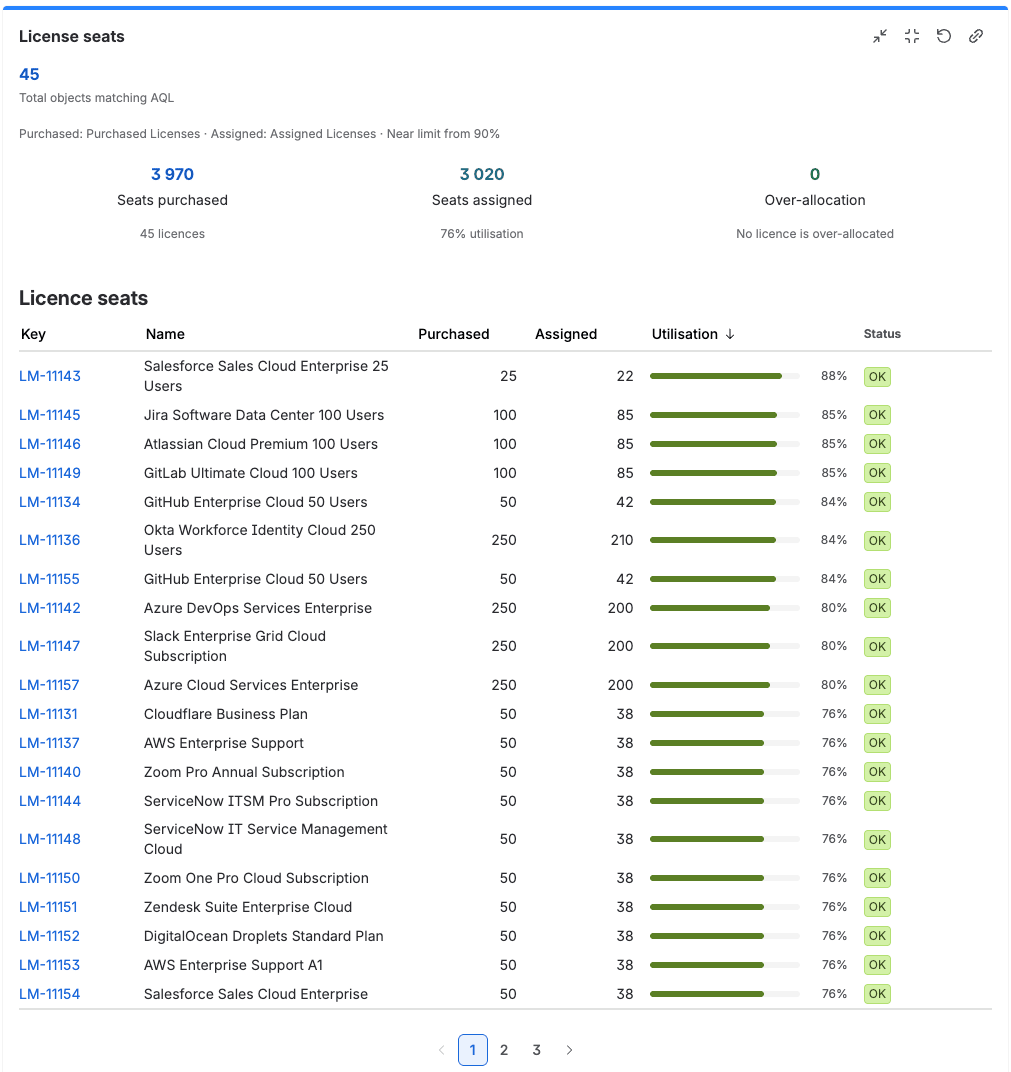Click utilisation bar for Salesforce 25 Users
1011x1072 pixels.
tap(725, 376)
